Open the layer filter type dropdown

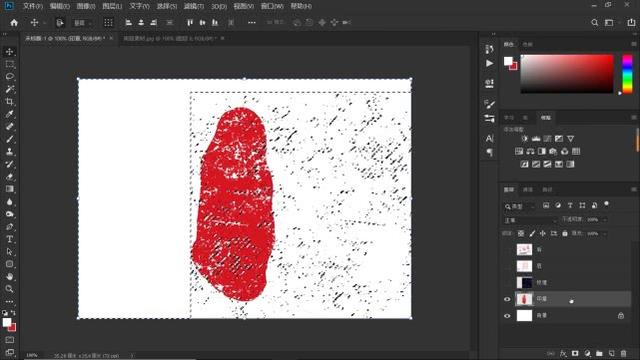519,207
